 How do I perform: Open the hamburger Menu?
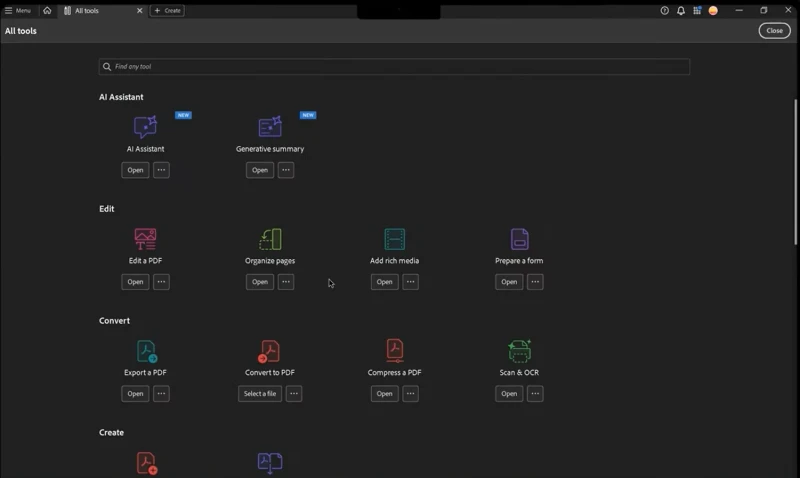tap(18, 10)
